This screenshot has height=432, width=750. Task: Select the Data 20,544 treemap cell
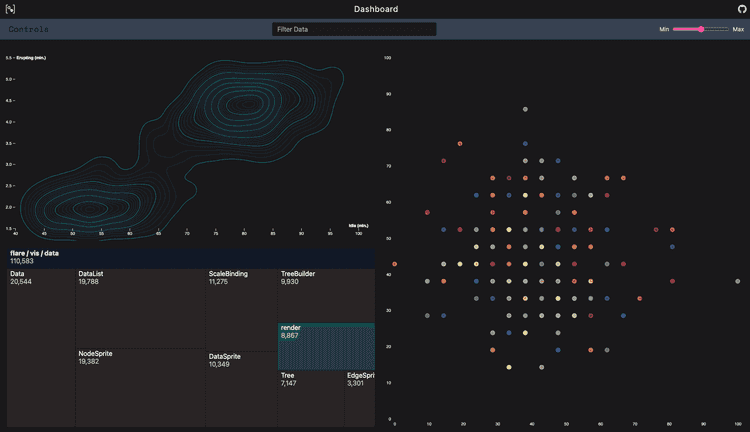click(x=41, y=348)
